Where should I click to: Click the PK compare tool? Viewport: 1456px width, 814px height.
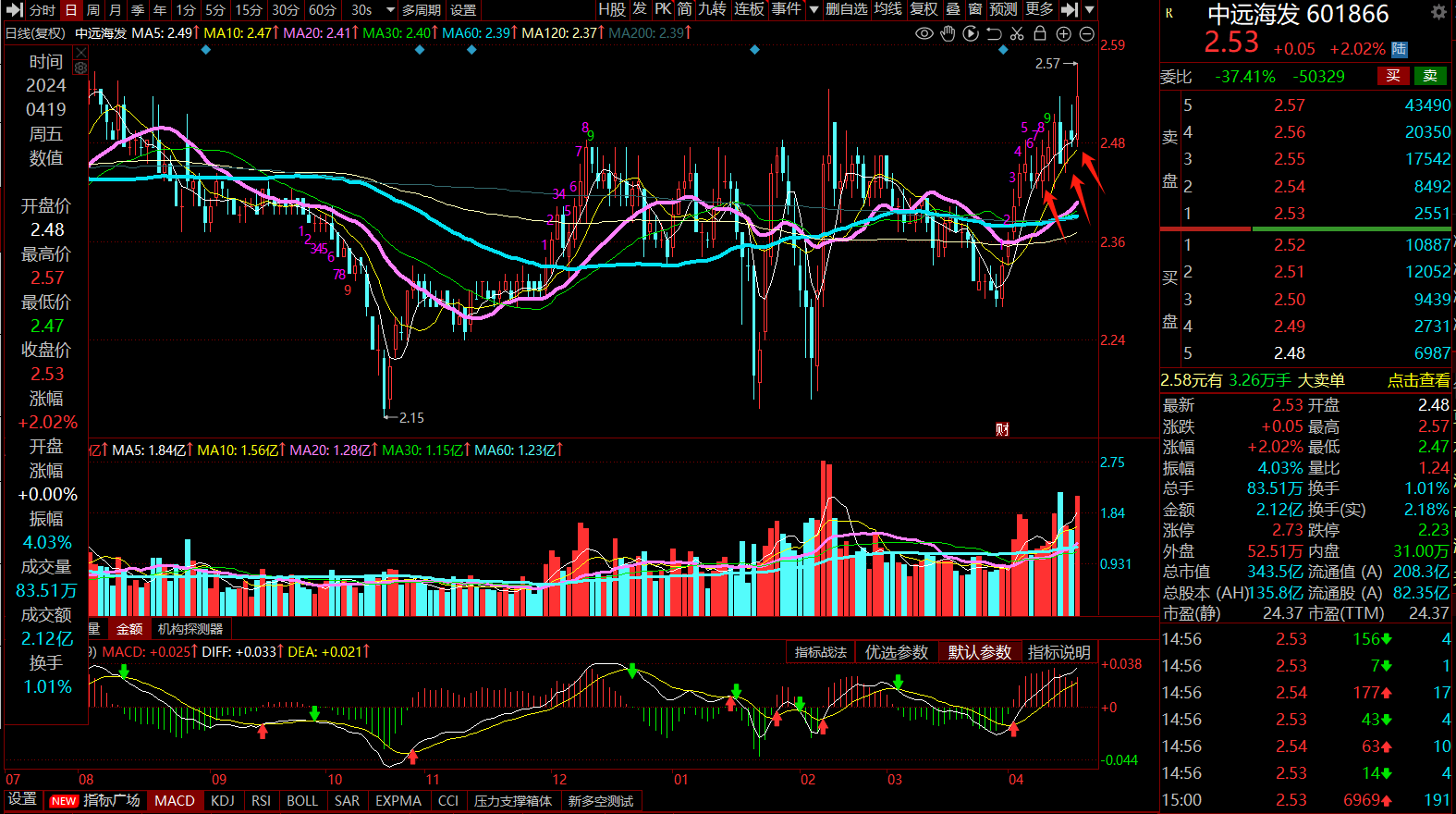pyautogui.click(x=663, y=9)
